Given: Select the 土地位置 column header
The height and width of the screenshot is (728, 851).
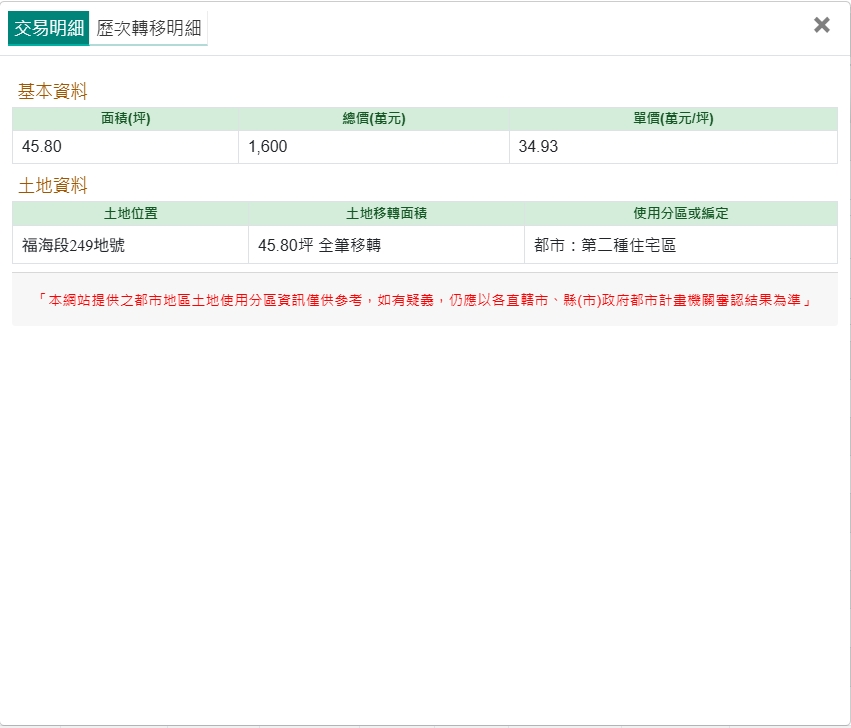Looking at the screenshot, I should (130, 213).
